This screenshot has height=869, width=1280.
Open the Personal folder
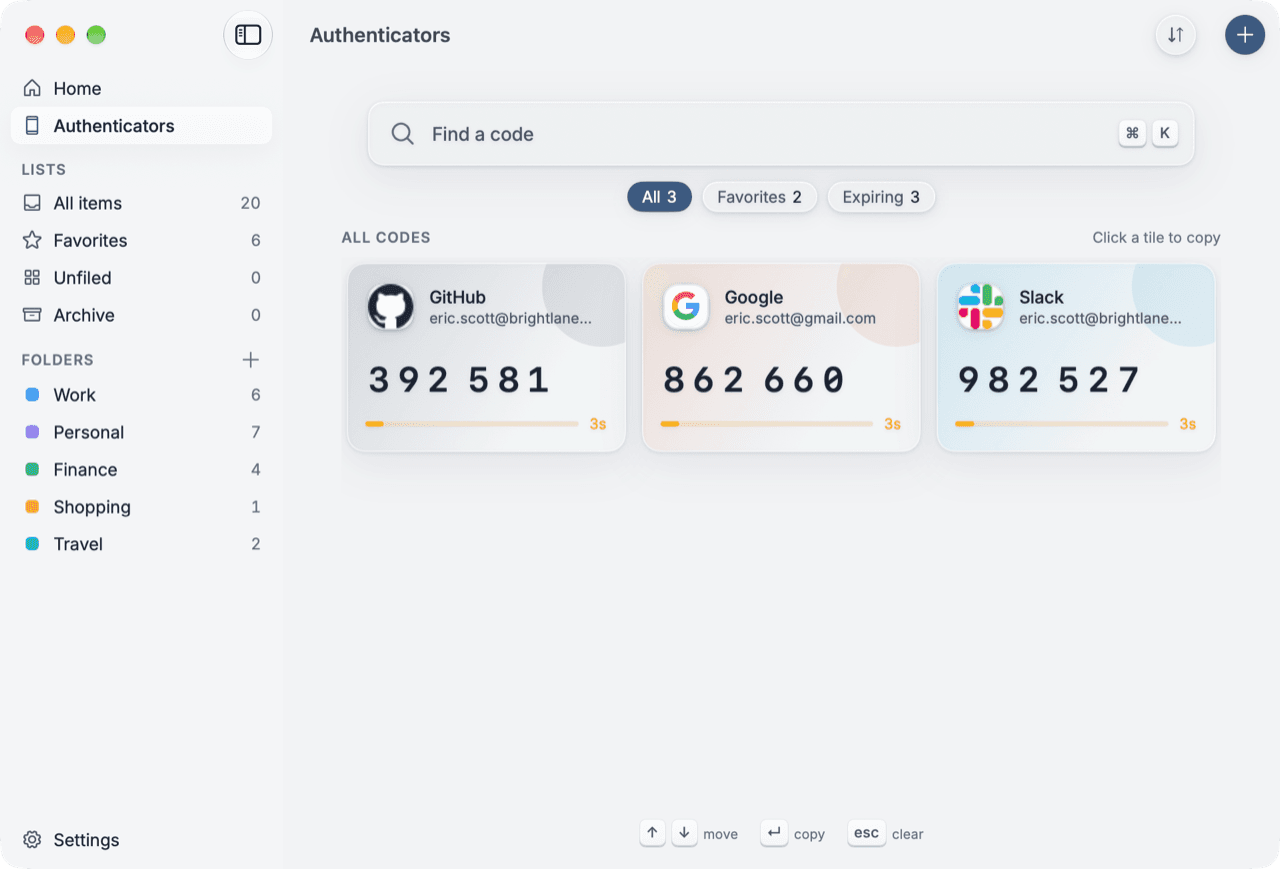point(141,432)
